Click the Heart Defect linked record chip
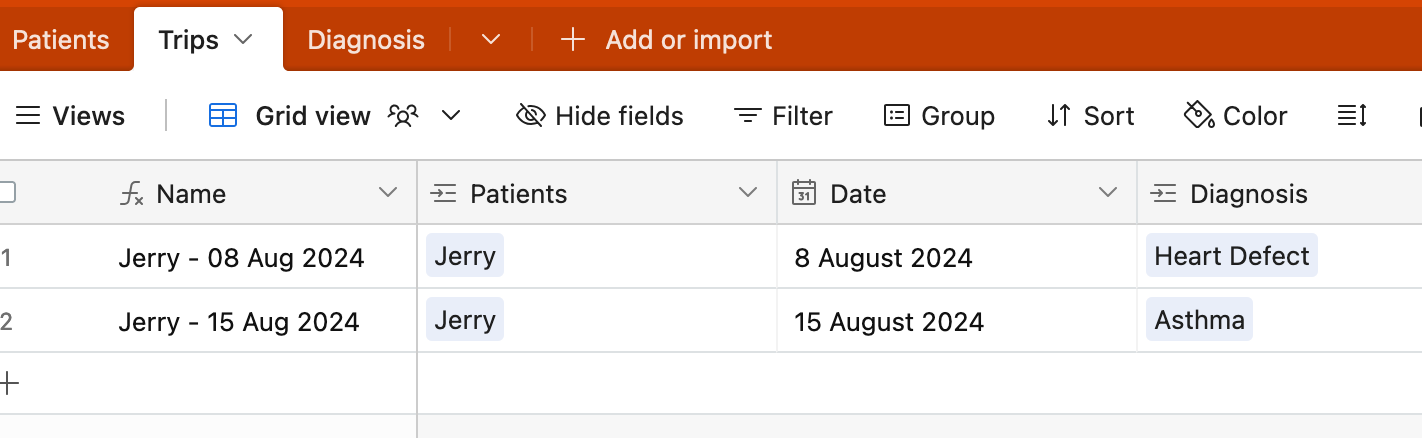The height and width of the screenshot is (438, 1422). pos(1232,256)
